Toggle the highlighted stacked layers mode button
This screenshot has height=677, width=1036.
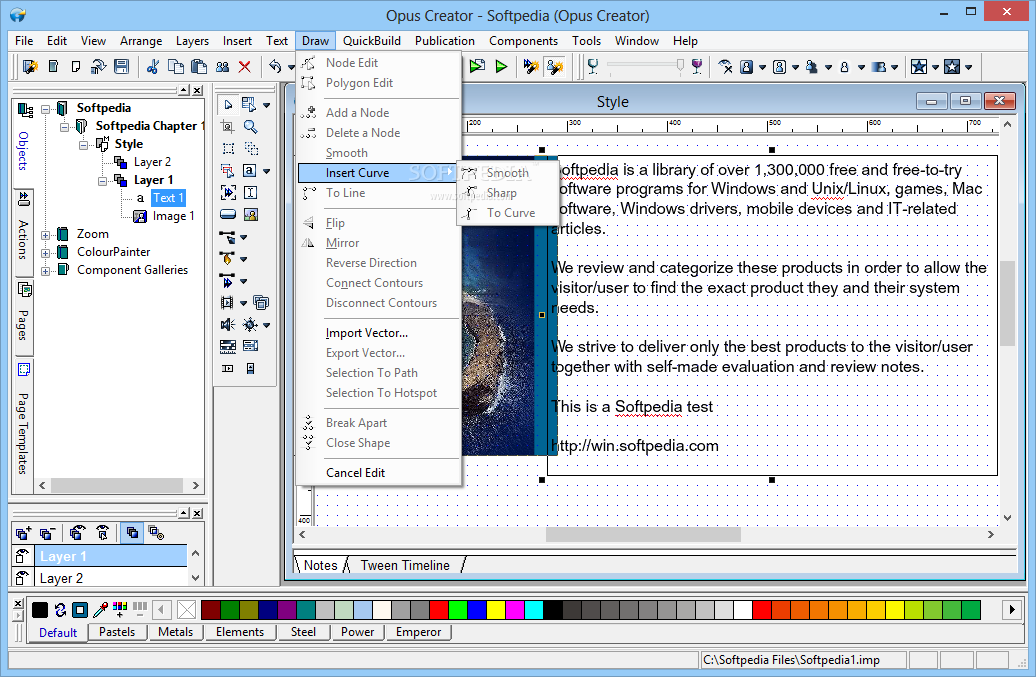point(132,533)
